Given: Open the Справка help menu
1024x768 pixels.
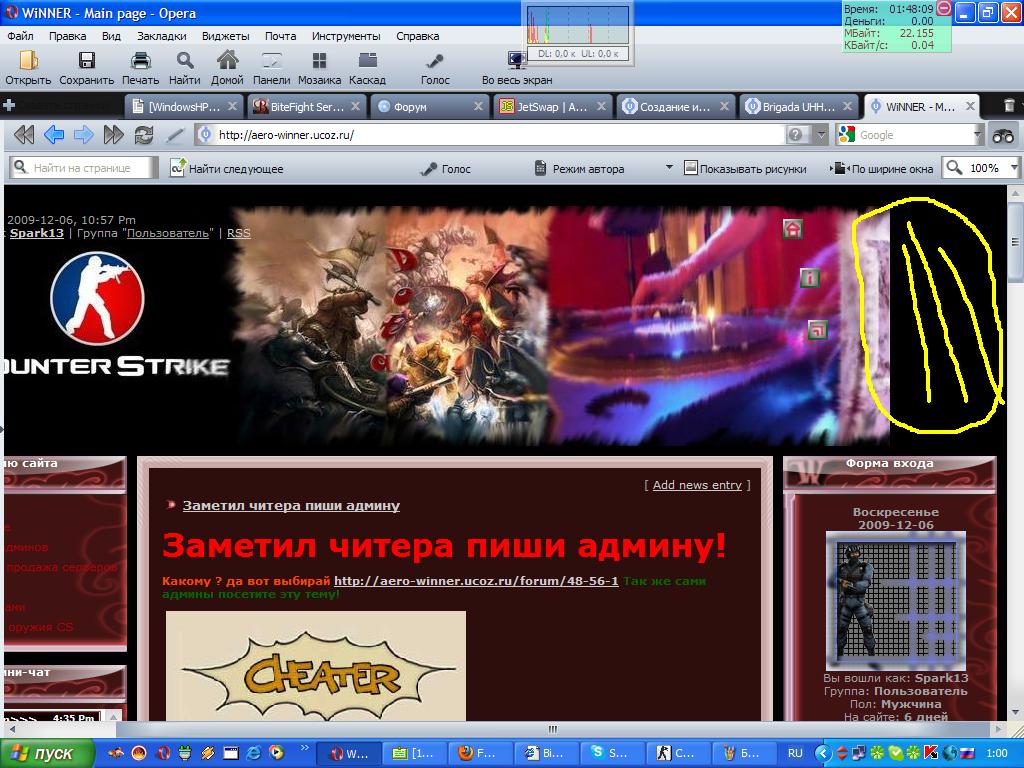Looking at the screenshot, I should click(417, 36).
